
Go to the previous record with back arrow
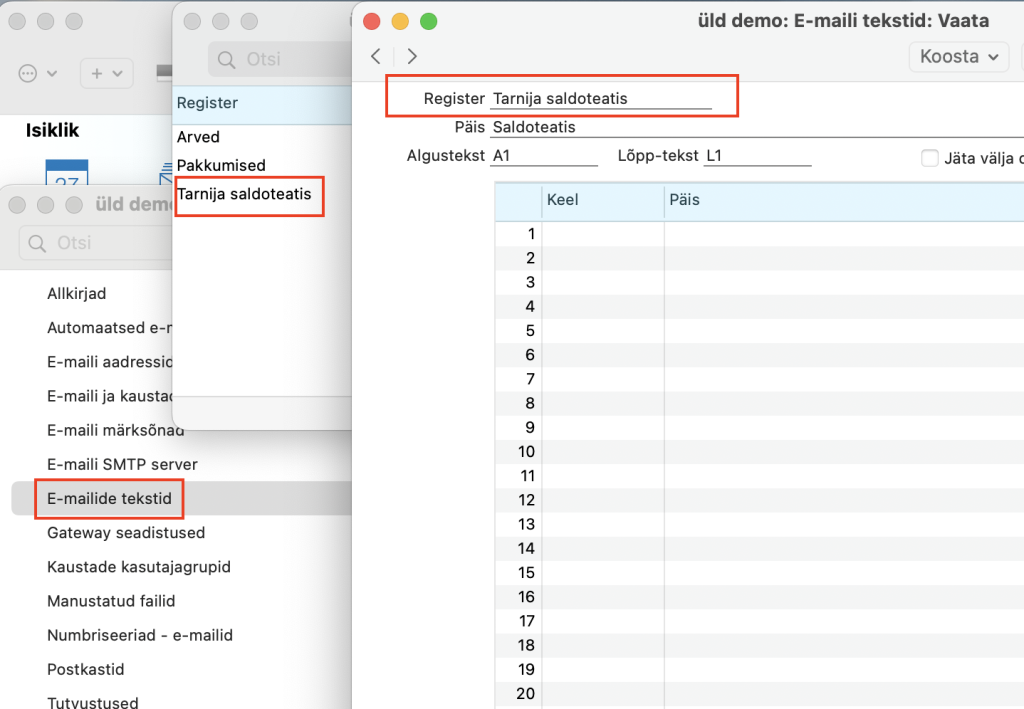(376, 56)
